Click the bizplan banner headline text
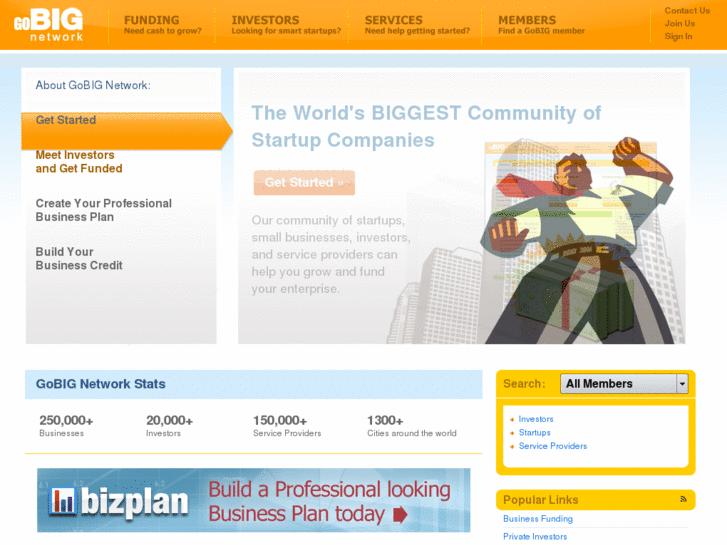727x545 pixels. pyautogui.click(x=329, y=501)
